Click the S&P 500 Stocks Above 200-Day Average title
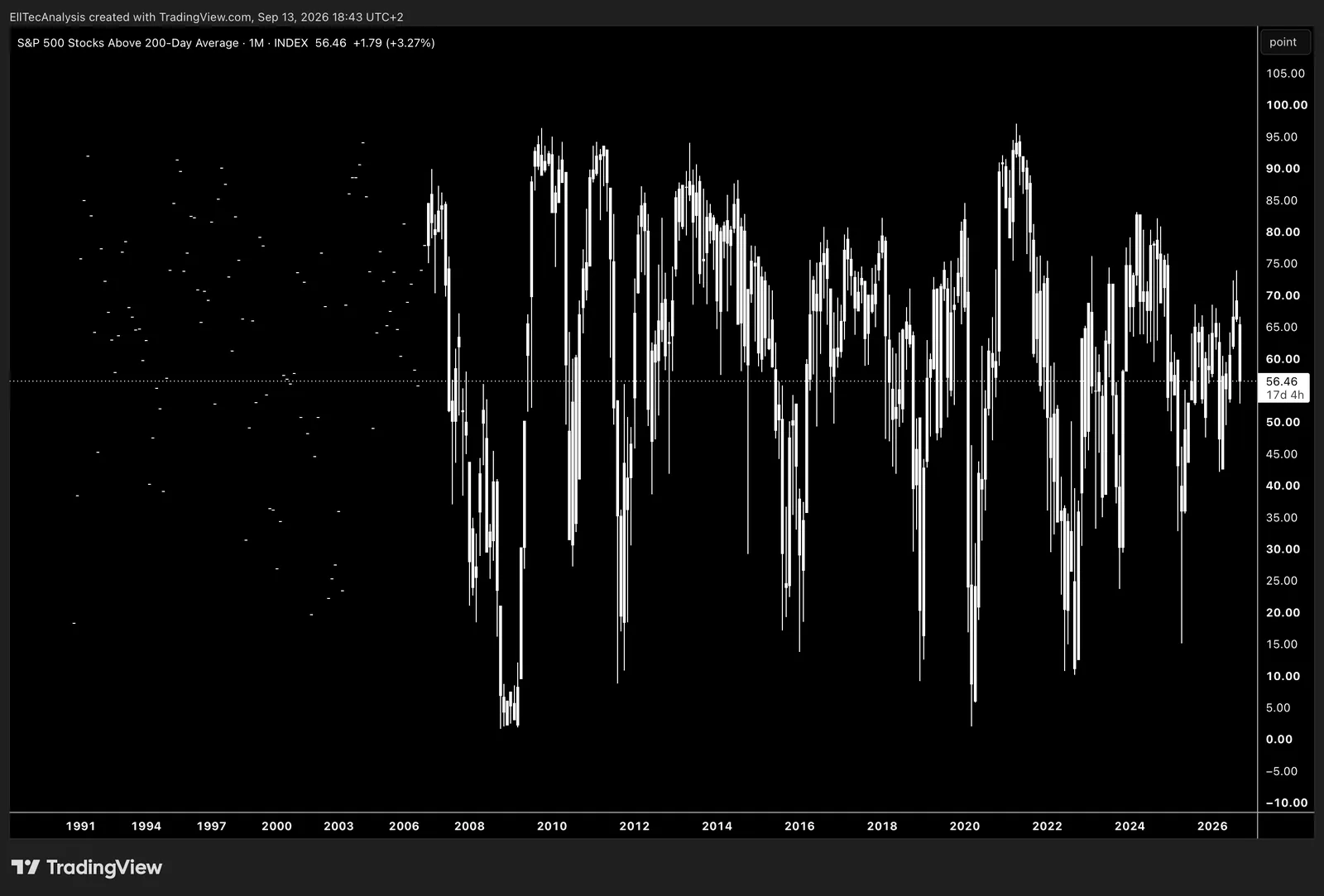The height and width of the screenshot is (896, 1324). pyautogui.click(x=127, y=43)
